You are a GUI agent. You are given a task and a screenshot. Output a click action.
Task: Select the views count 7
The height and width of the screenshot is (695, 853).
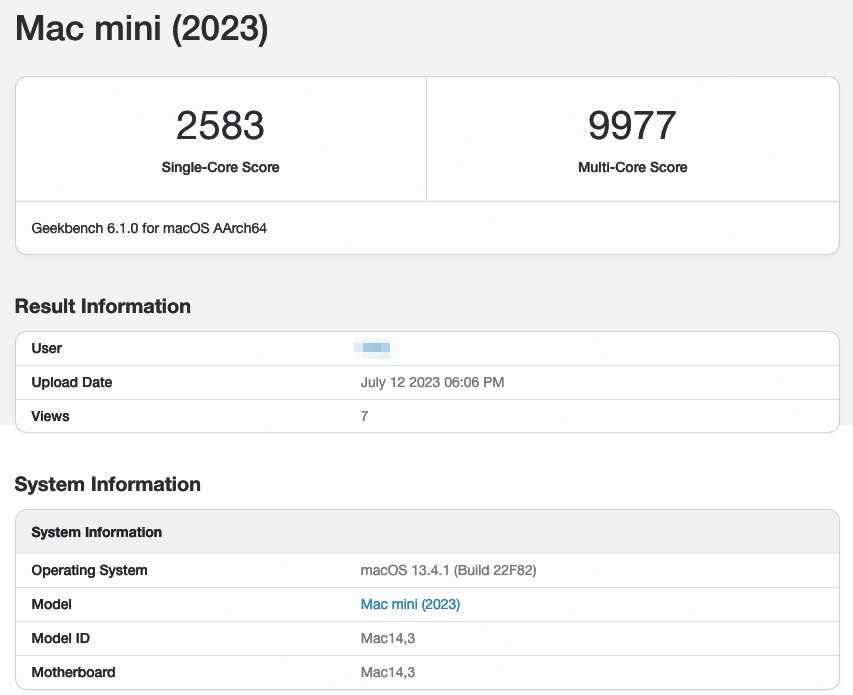point(364,416)
